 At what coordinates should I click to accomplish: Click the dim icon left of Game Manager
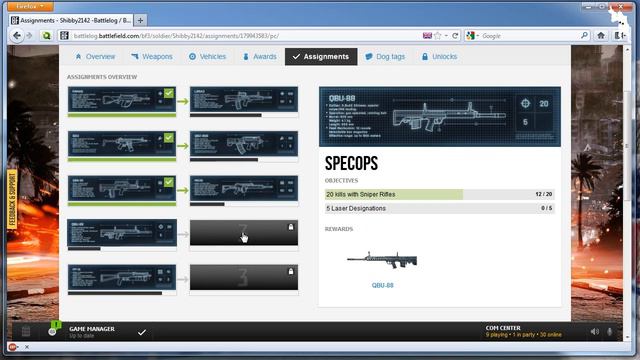pos(26,331)
